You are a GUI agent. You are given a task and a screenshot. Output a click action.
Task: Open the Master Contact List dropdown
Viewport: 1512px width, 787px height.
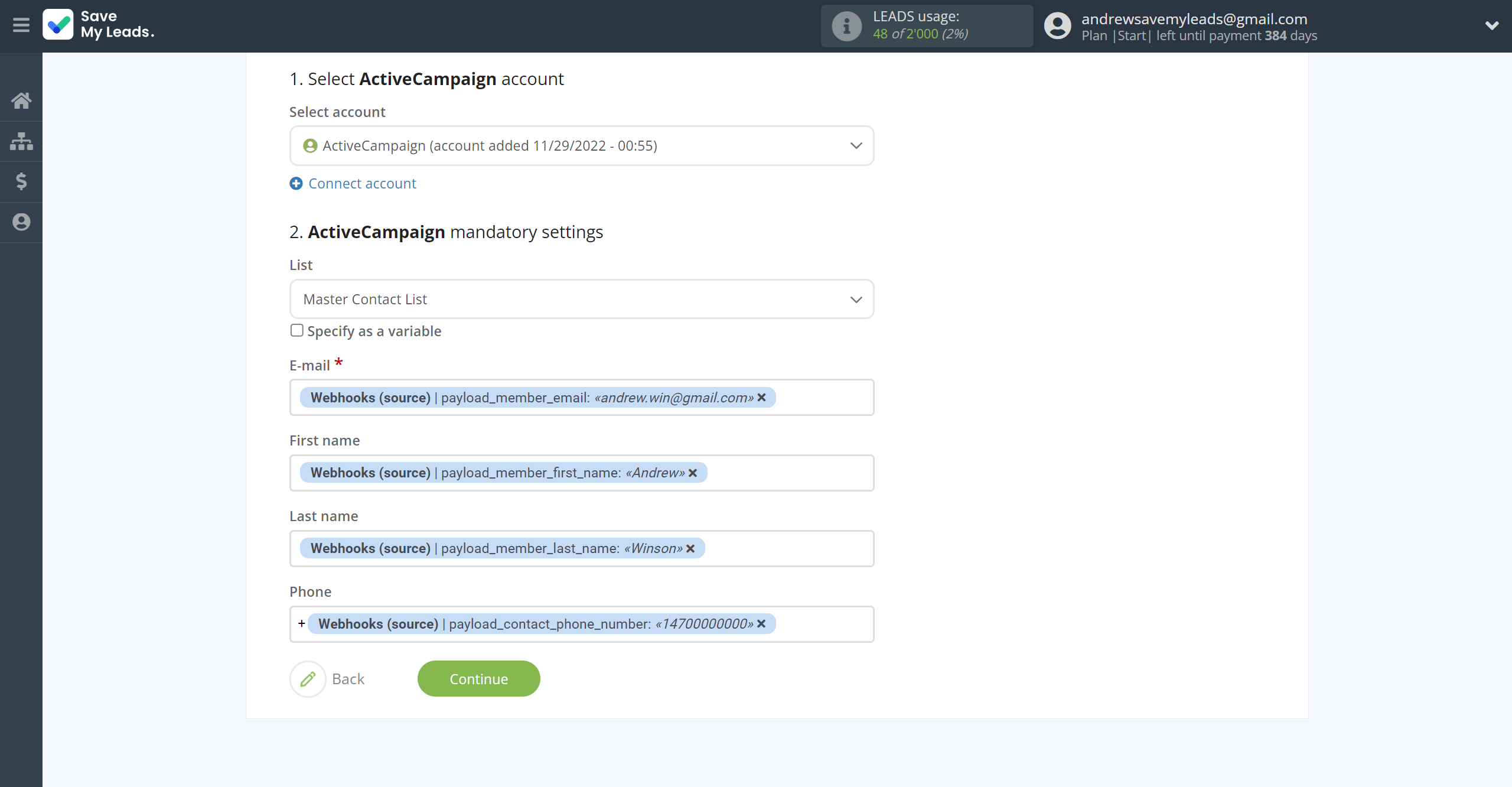click(x=582, y=300)
